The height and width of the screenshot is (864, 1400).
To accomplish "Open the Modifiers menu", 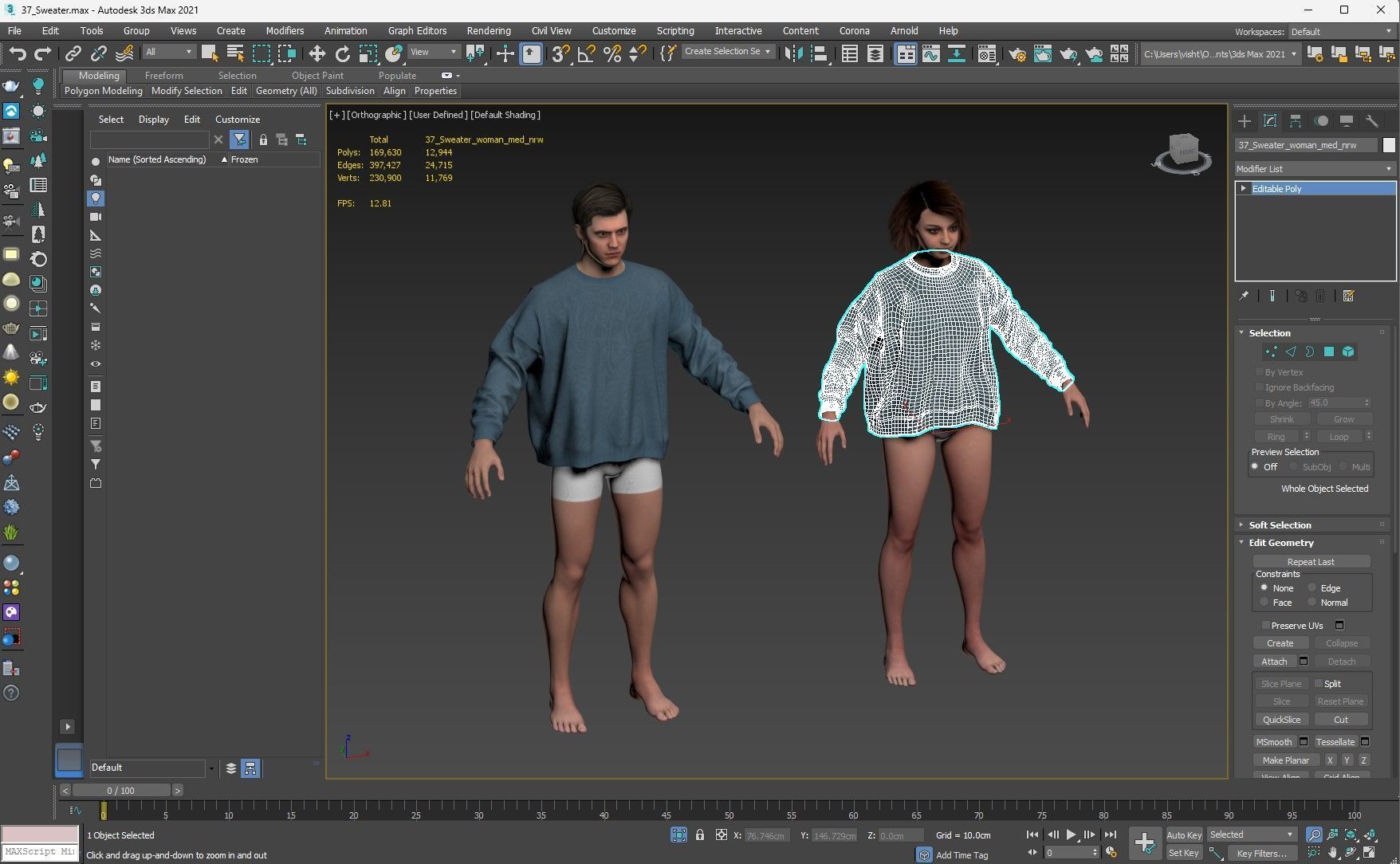I will pyautogui.click(x=285, y=31).
